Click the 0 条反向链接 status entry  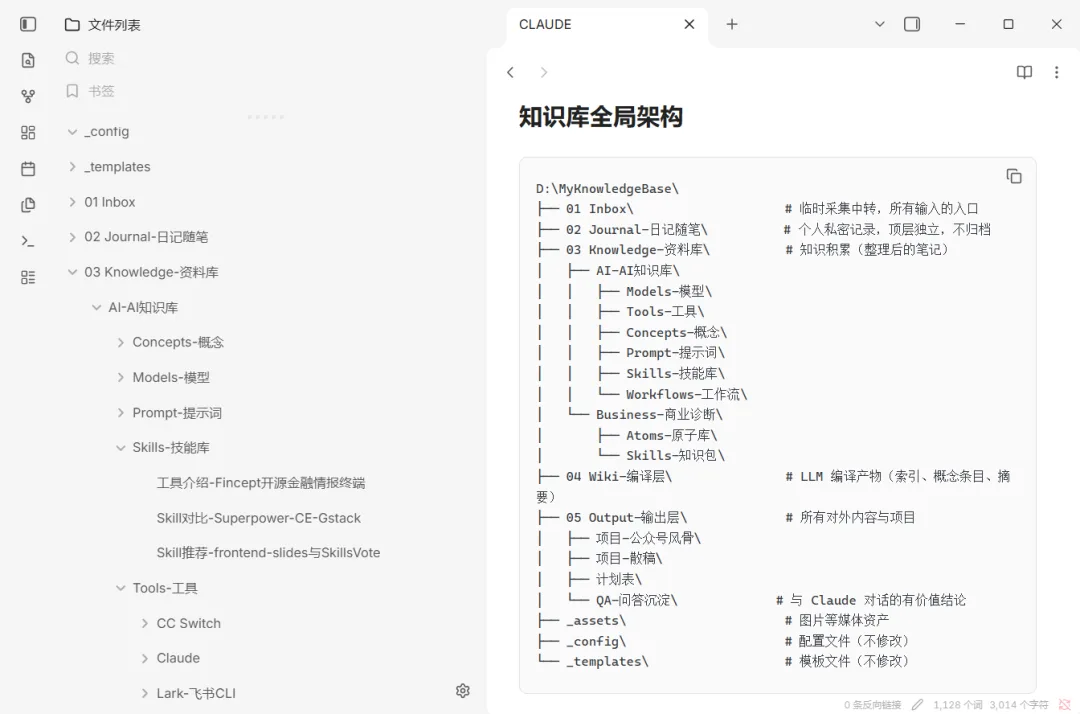tap(873, 704)
